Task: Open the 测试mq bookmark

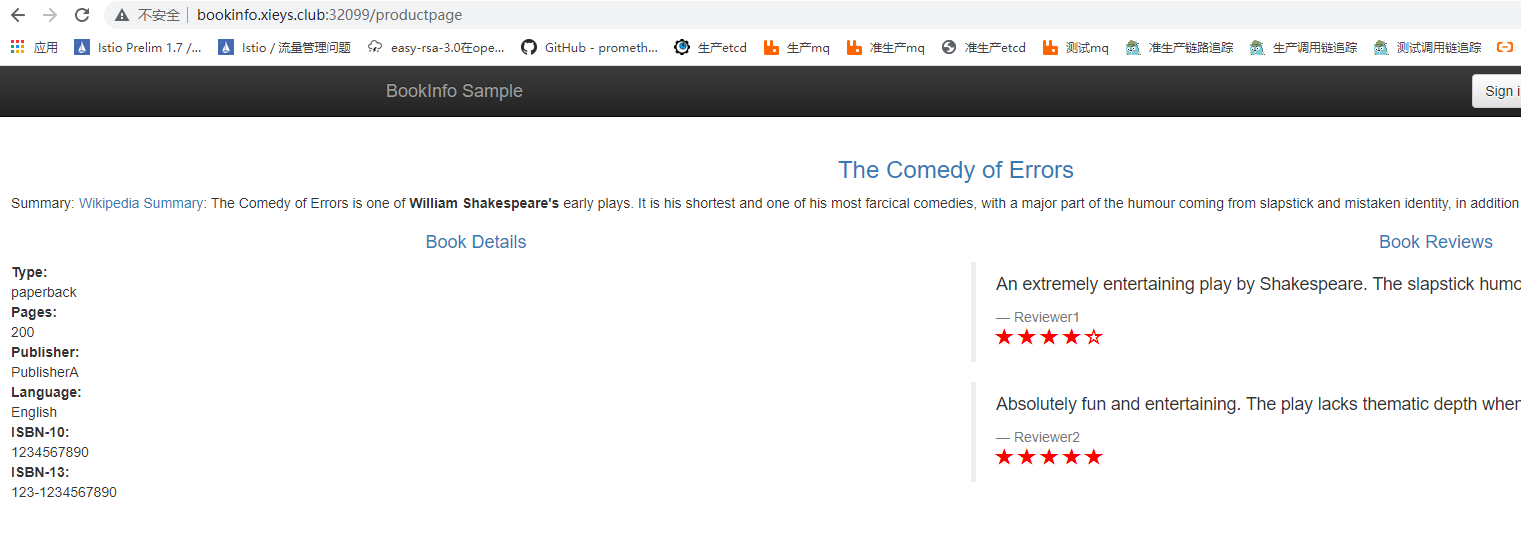Action: pyautogui.click(x=1075, y=47)
